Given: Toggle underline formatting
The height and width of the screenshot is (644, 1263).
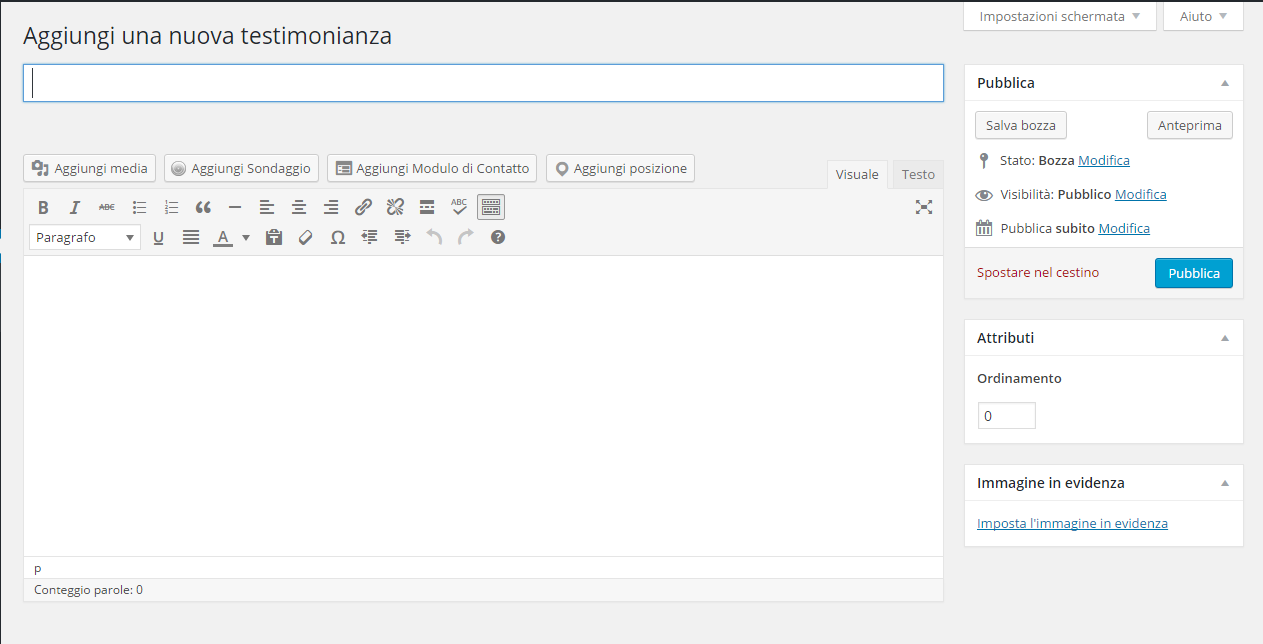Looking at the screenshot, I should click(x=158, y=237).
